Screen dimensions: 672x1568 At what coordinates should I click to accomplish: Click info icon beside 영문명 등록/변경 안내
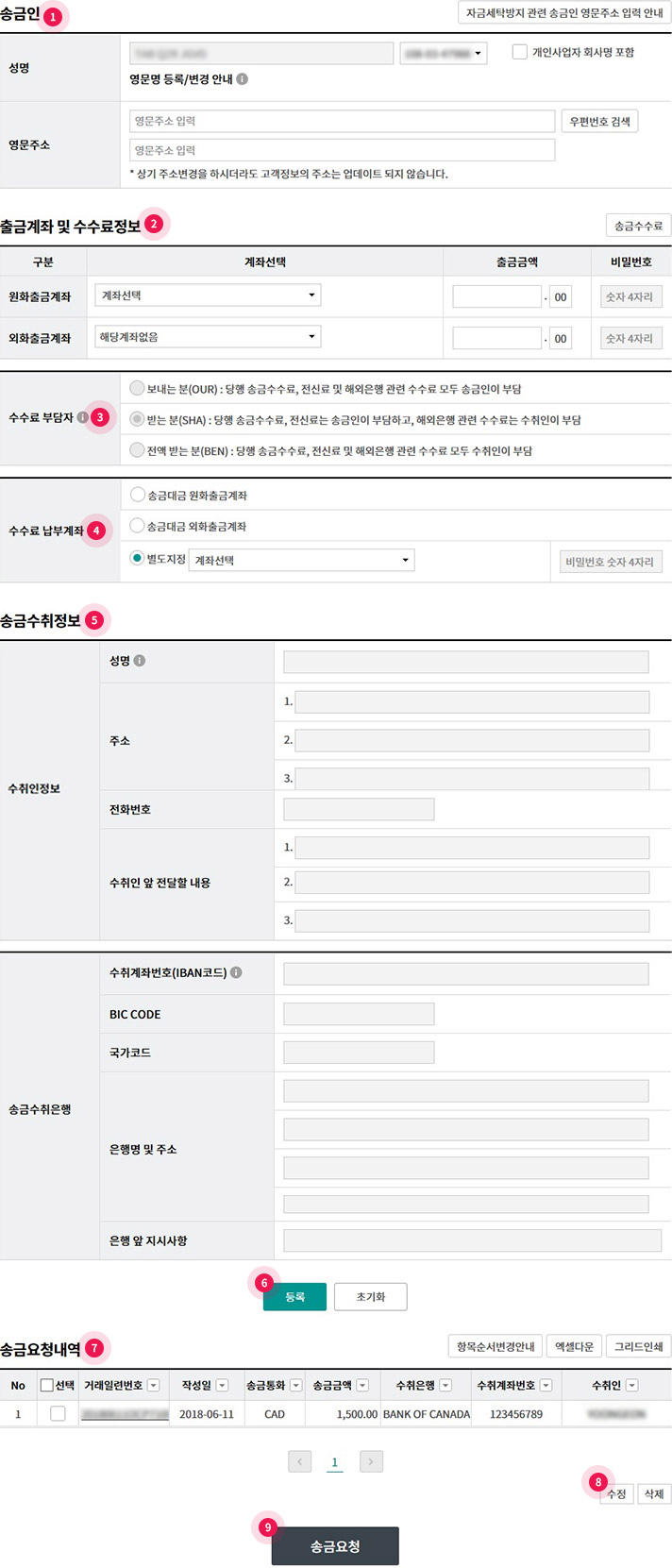(x=243, y=79)
